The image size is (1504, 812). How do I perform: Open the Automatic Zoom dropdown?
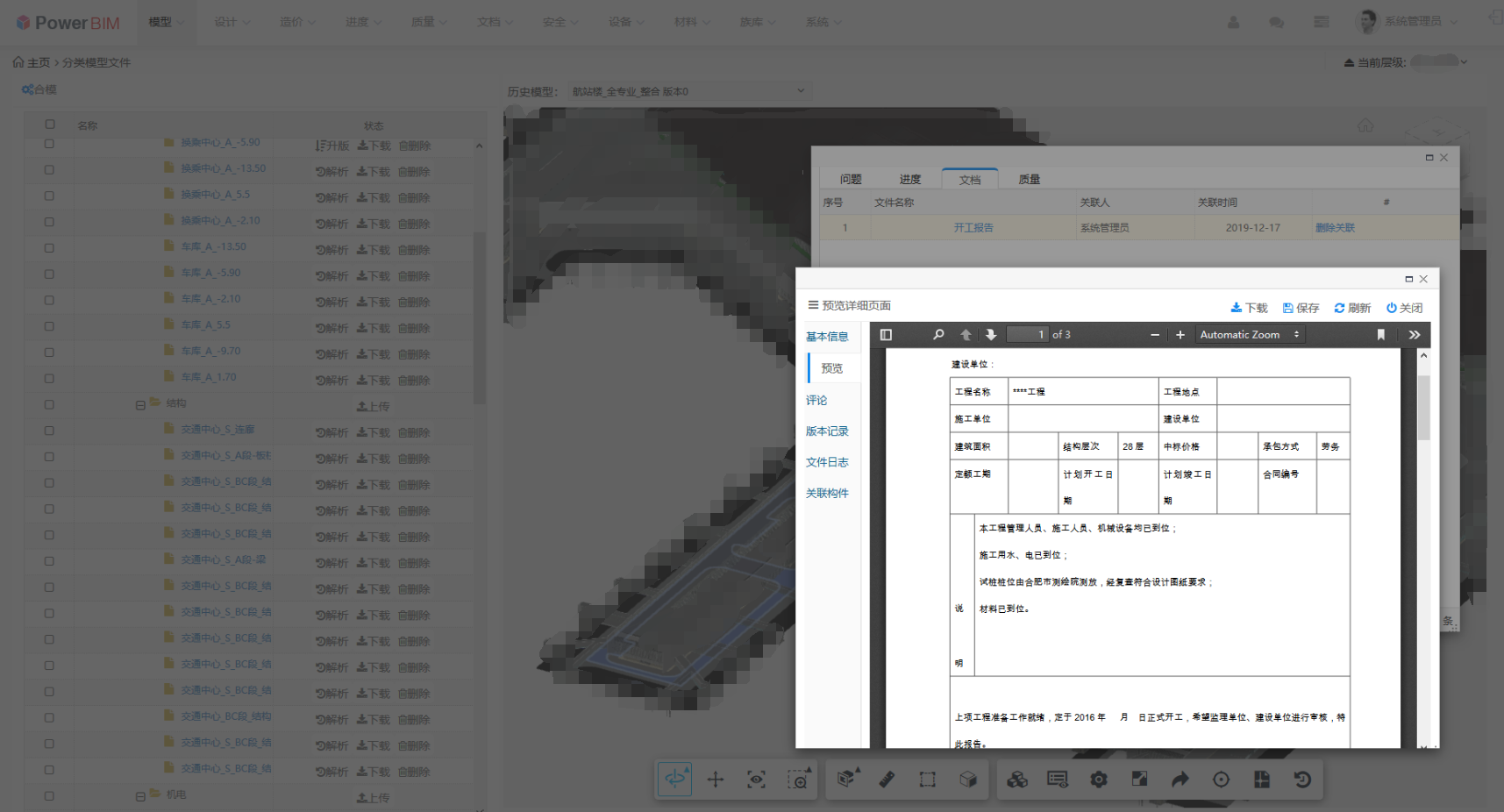pyautogui.click(x=1250, y=335)
